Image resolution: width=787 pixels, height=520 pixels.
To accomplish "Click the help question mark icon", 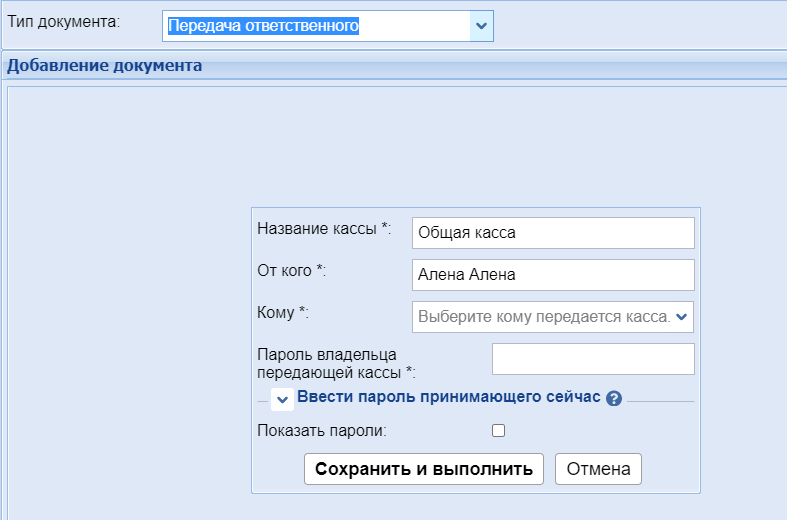I will tap(613, 399).
